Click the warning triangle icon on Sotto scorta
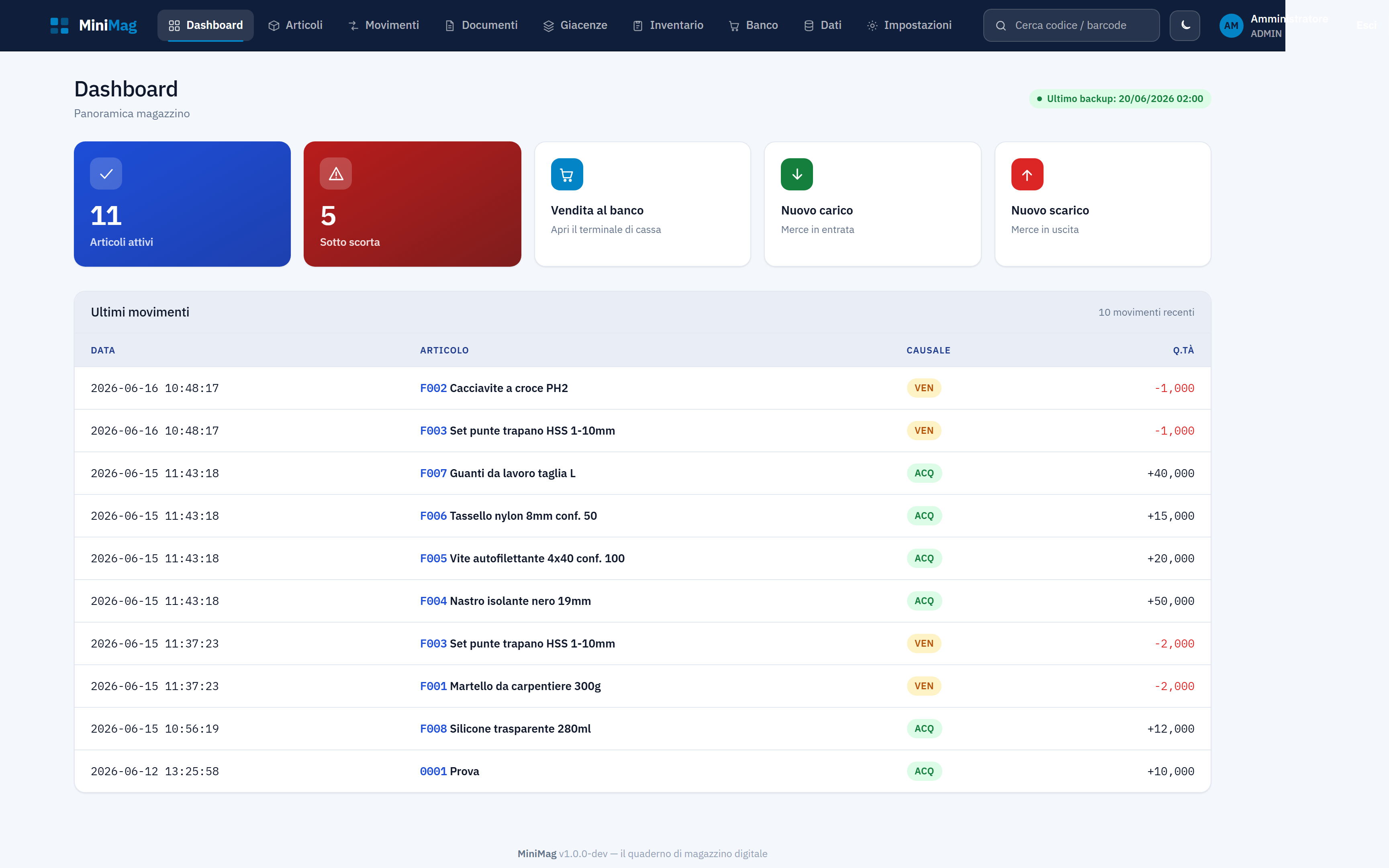This screenshot has width=1389, height=868. click(336, 174)
